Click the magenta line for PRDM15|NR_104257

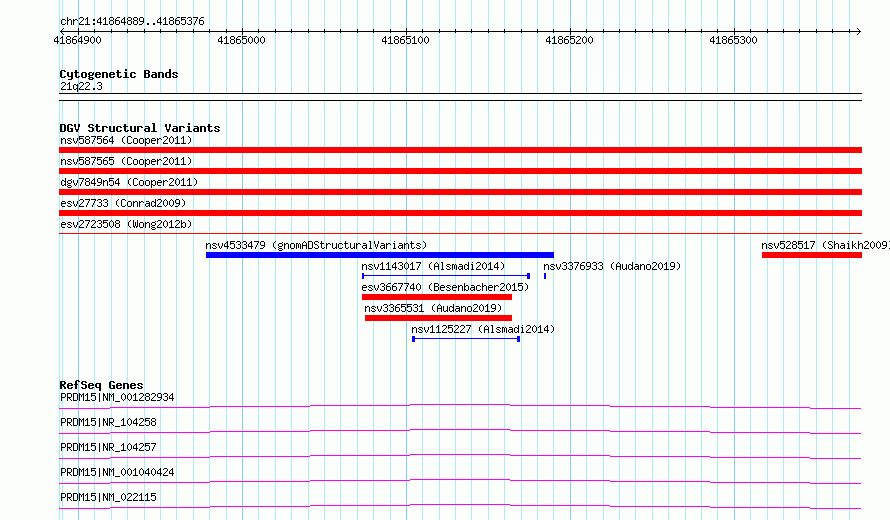click(460, 456)
